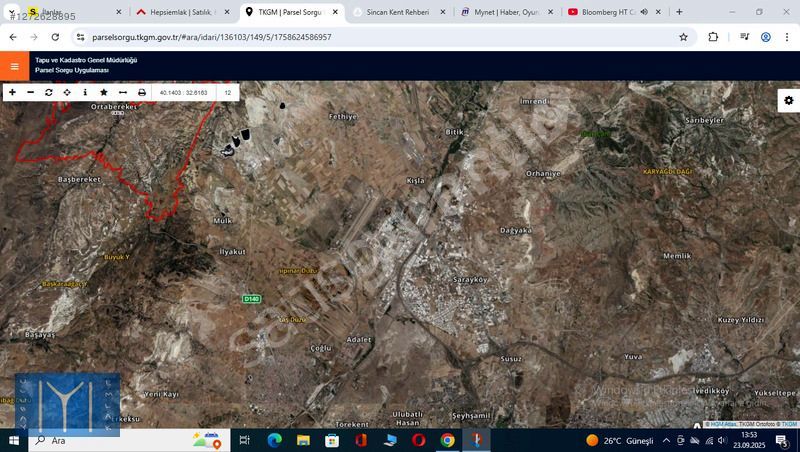The image size is (800, 452).
Task: Click the zoom out minus icon
Action: click(x=30, y=92)
